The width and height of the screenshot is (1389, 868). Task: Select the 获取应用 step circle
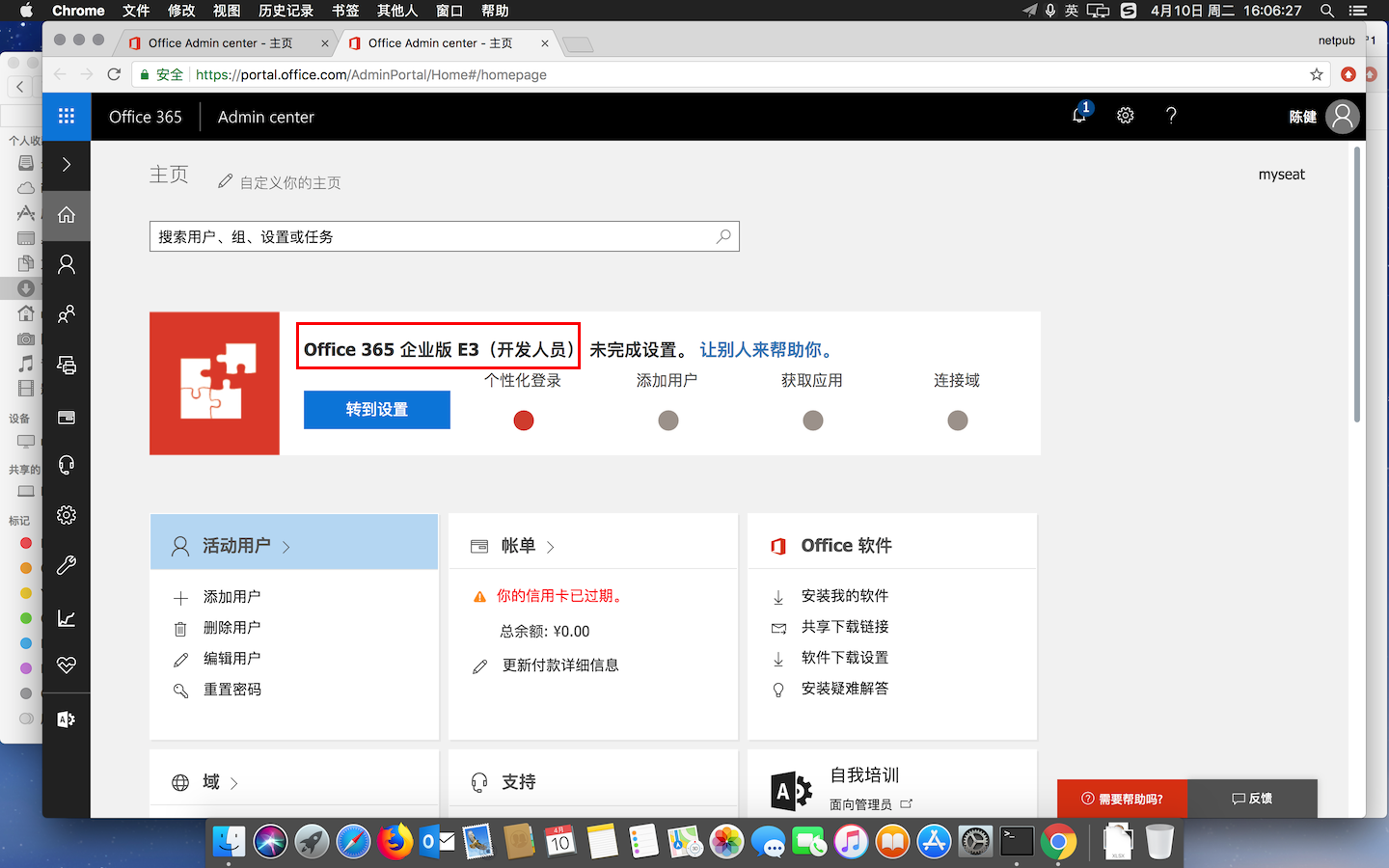click(x=813, y=420)
